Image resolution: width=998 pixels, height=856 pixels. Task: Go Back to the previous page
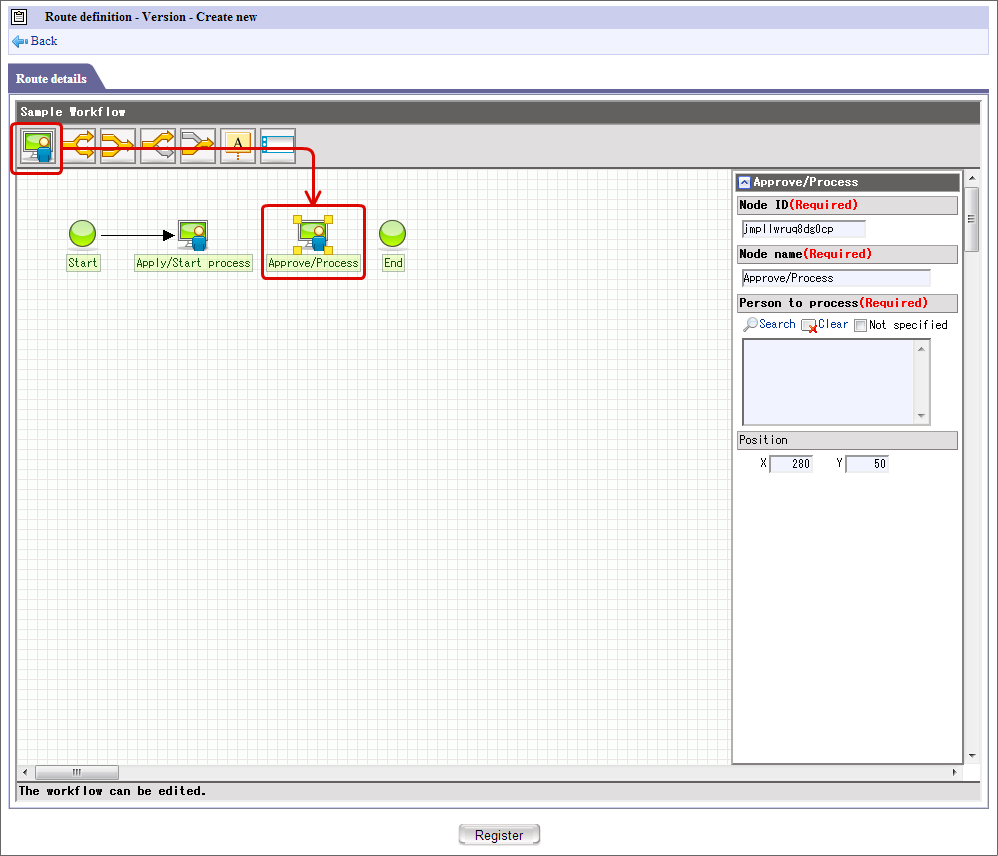click(44, 41)
